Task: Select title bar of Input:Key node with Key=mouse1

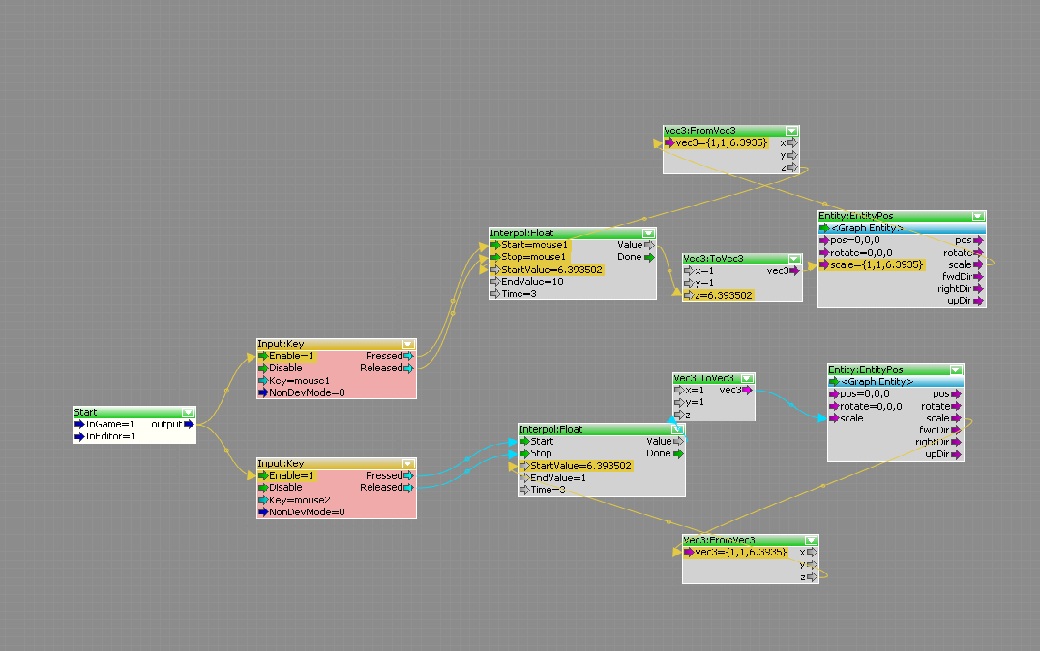Action: [x=336, y=344]
